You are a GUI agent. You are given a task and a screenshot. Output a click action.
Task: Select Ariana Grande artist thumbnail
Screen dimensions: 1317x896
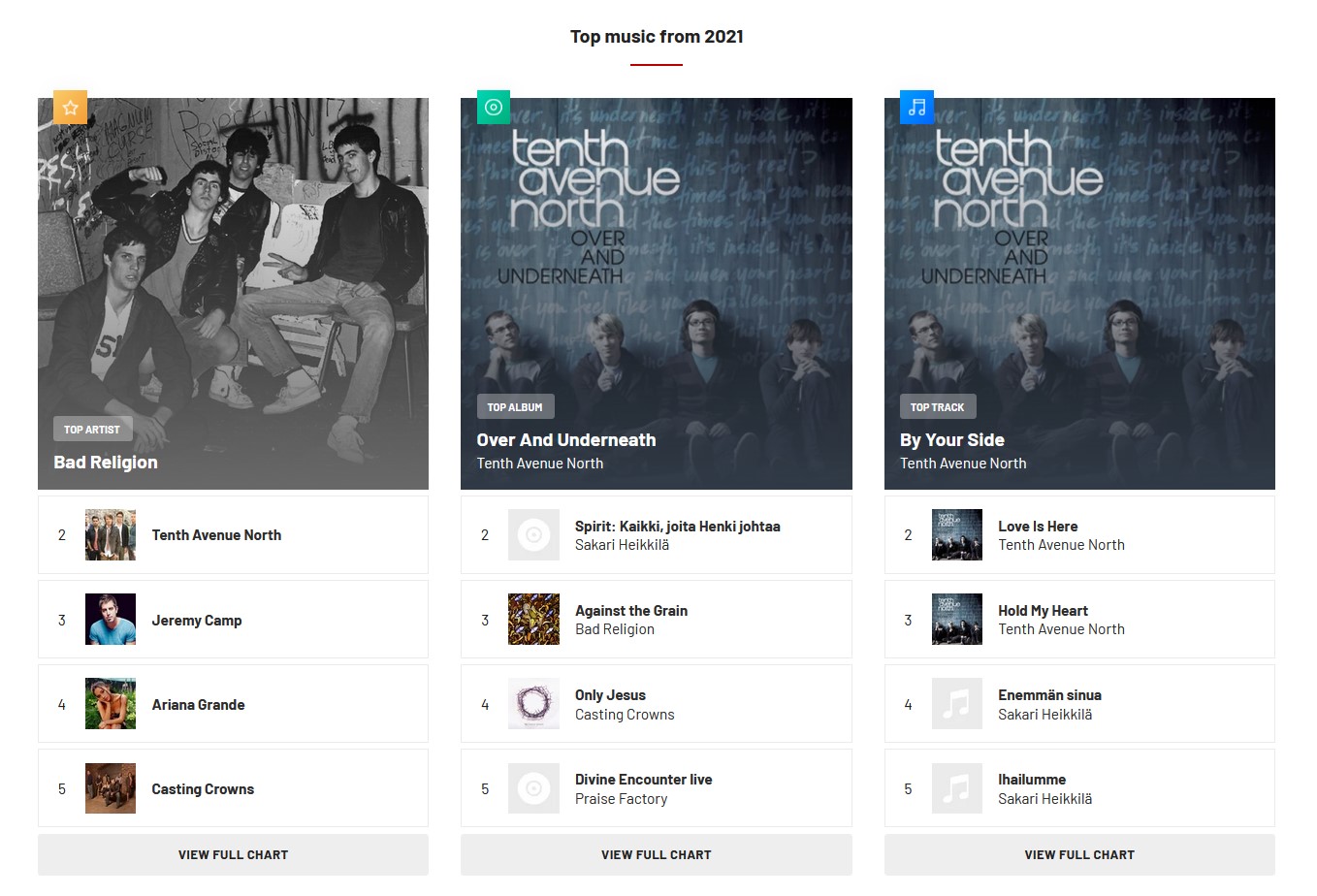(111, 704)
